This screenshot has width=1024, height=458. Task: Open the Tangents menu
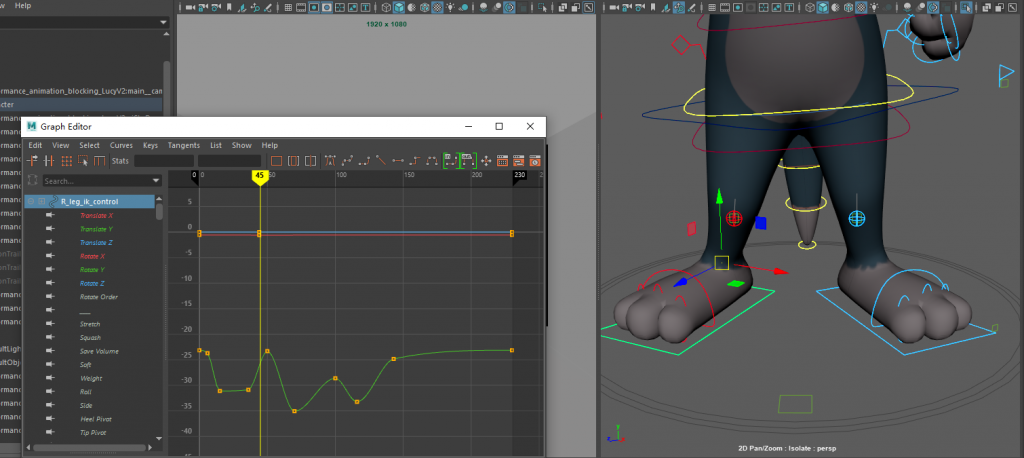pos(184,145)
